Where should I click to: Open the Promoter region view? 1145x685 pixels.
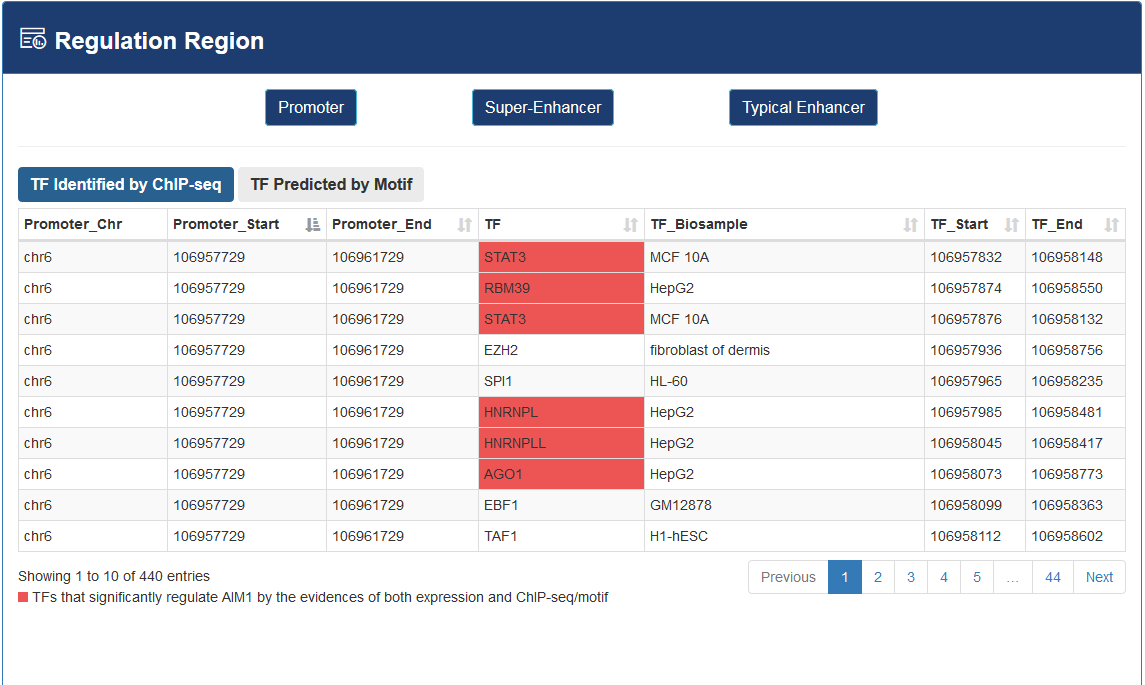[x=311, y=107]
